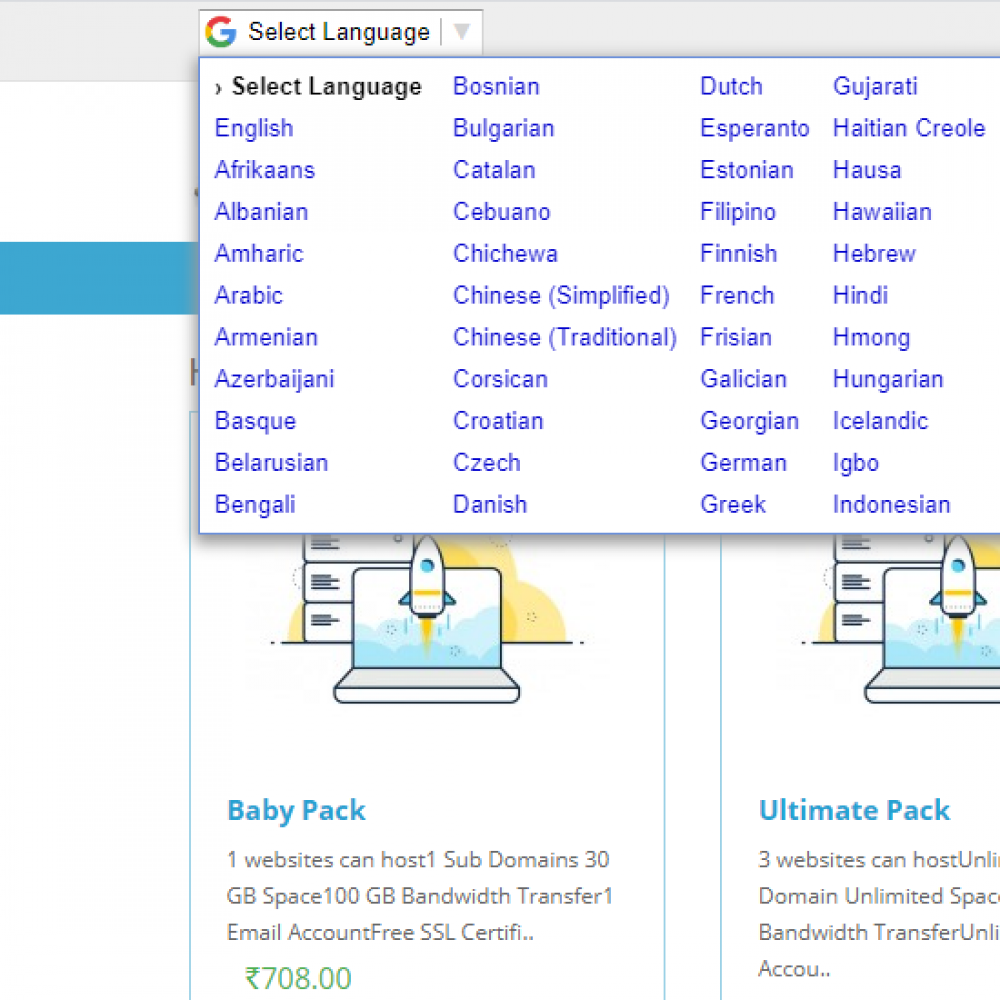Choose Icelandic translation
Viewport: 1000px width, 1000px height.
pos(880,421)
